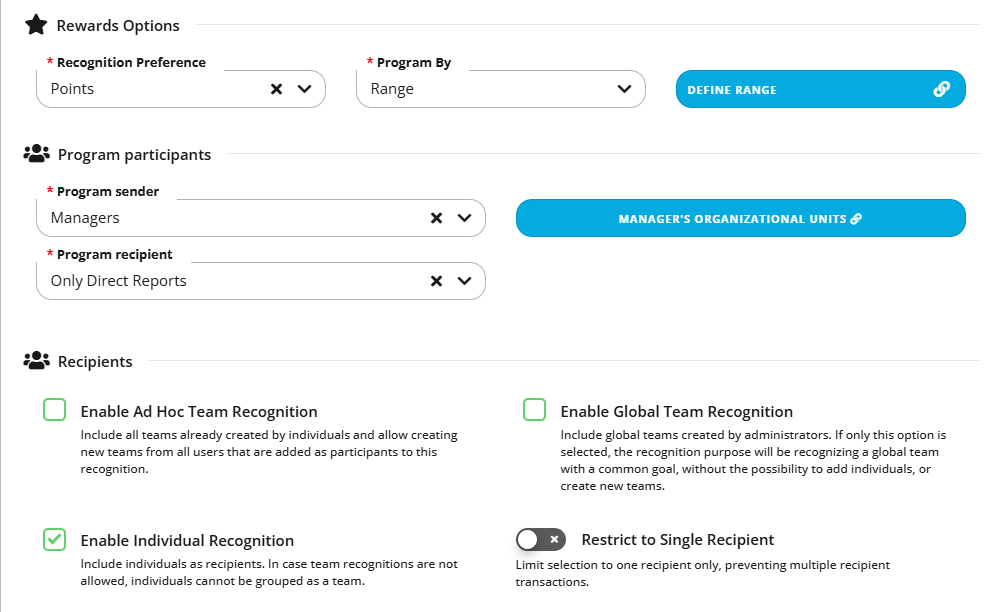The height and width of the screenshot is (612, 1001).
Task: Uncheck Enable Individual Recognition
Action: [54, 539]
